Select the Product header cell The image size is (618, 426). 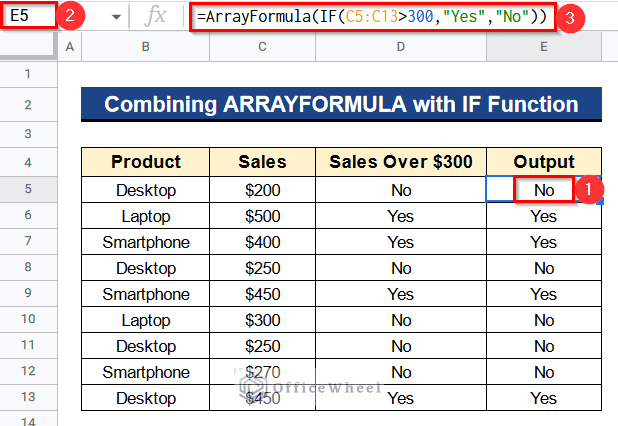[x=145, y=162]
